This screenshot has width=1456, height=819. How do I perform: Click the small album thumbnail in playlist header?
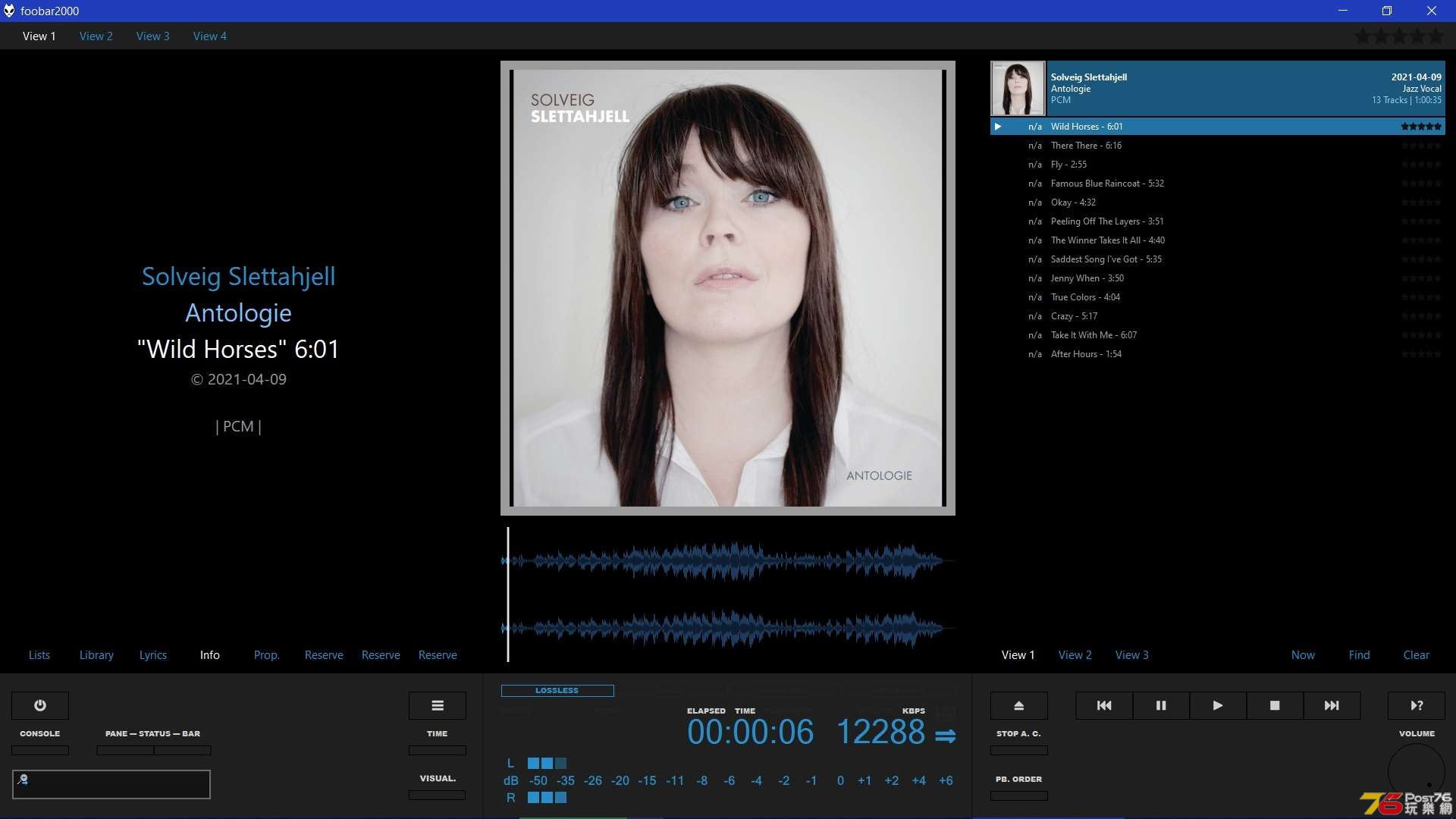(1018, 88)
